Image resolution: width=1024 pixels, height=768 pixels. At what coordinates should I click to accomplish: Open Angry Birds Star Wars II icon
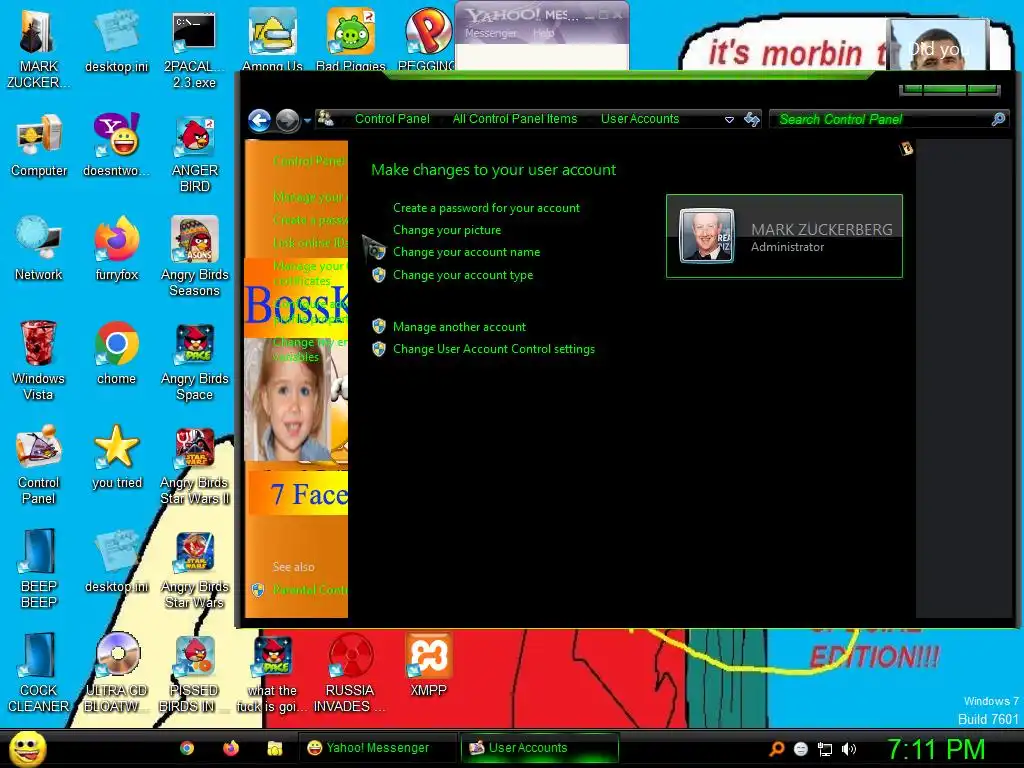pyautogui.click(x=195, y=464)
